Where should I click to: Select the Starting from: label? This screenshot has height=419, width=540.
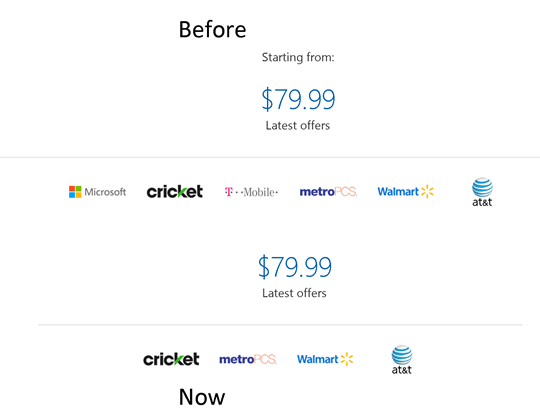pos(298,57)
